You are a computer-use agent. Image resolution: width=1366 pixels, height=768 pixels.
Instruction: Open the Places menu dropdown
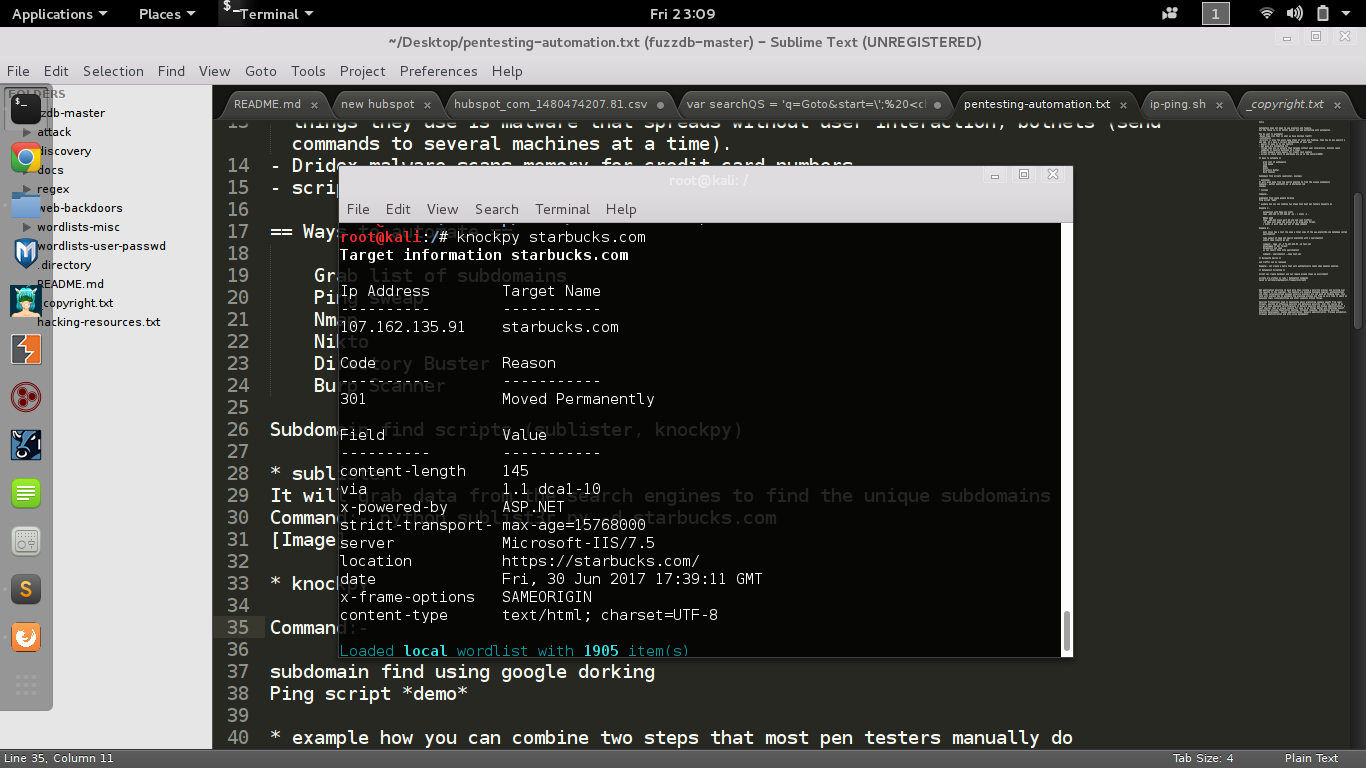pos(167,14)
